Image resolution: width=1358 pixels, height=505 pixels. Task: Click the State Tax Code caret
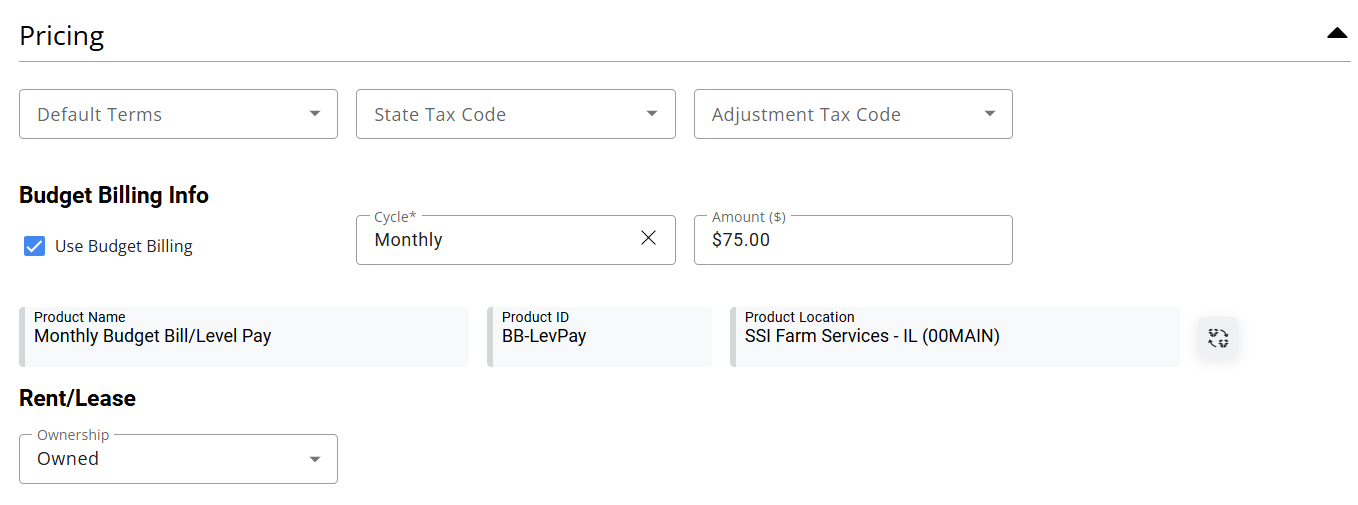tap(652, 114)
